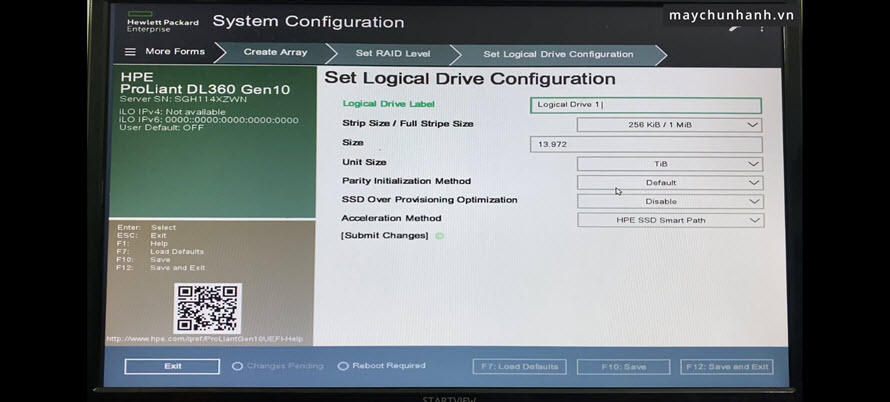Edit the Logical Drive Label field
Image resolution: width=890 pixels, height=402 pixels.
(645, 105)
